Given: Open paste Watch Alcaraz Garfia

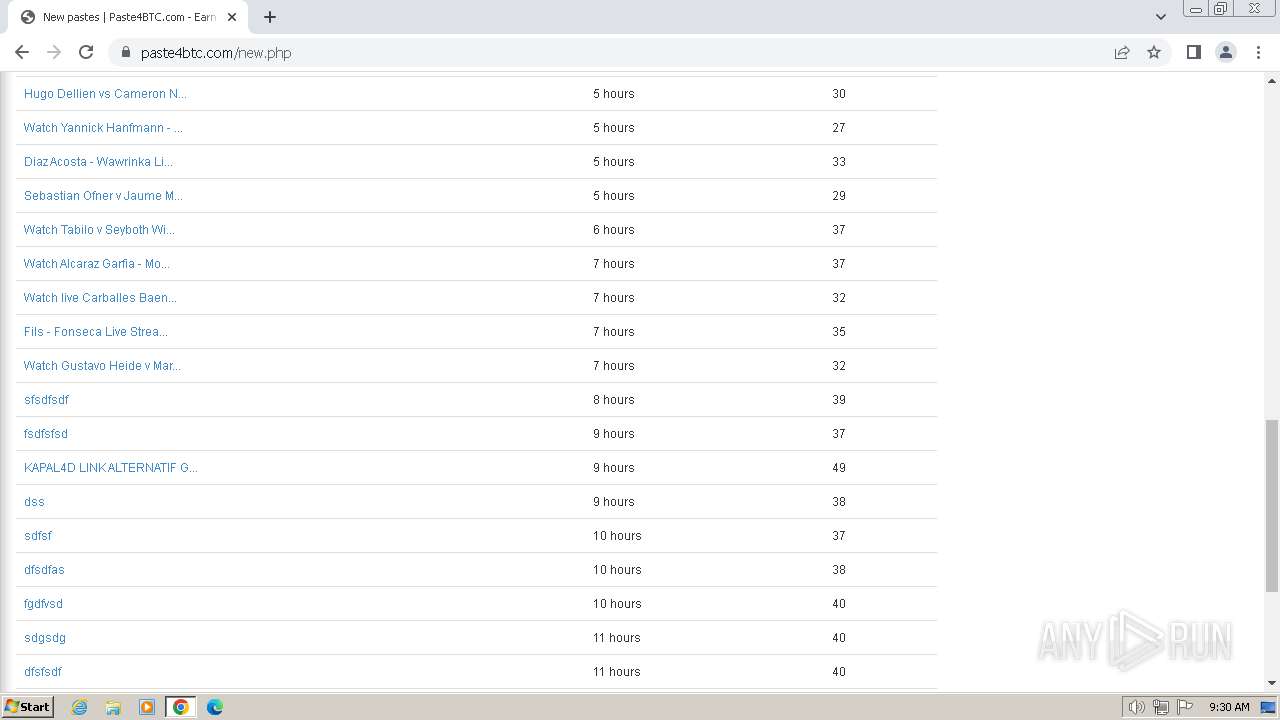Looking at the screenshot, I should [x=97, y=264].
